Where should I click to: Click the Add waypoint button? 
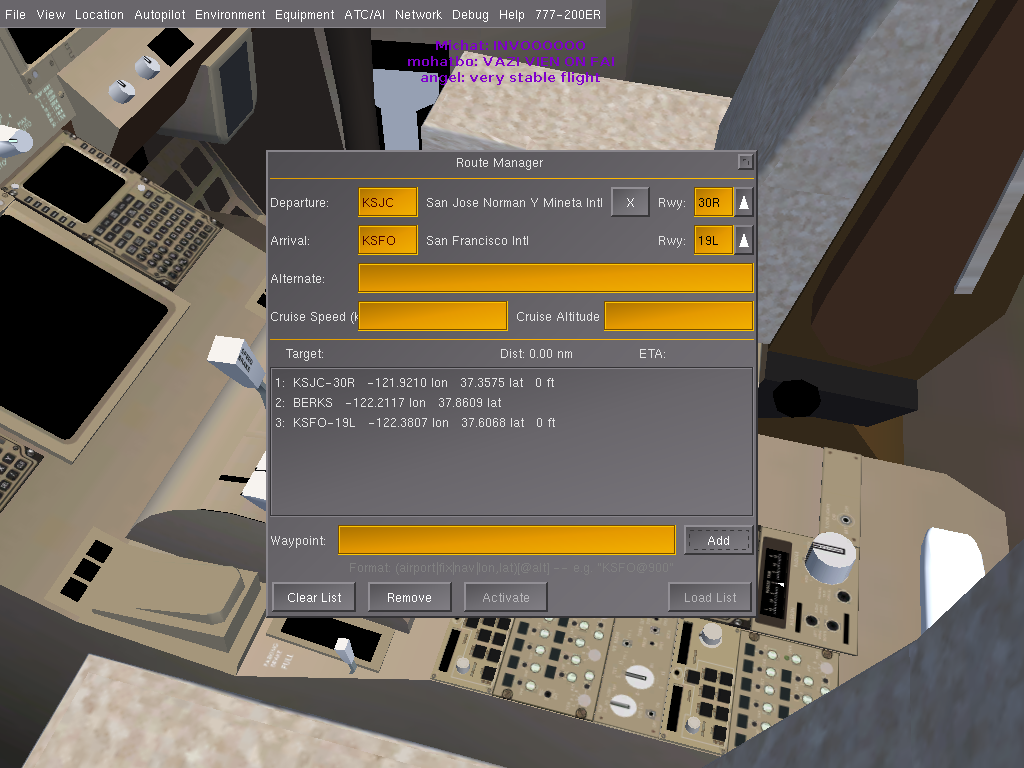click(x=718, y=540)
